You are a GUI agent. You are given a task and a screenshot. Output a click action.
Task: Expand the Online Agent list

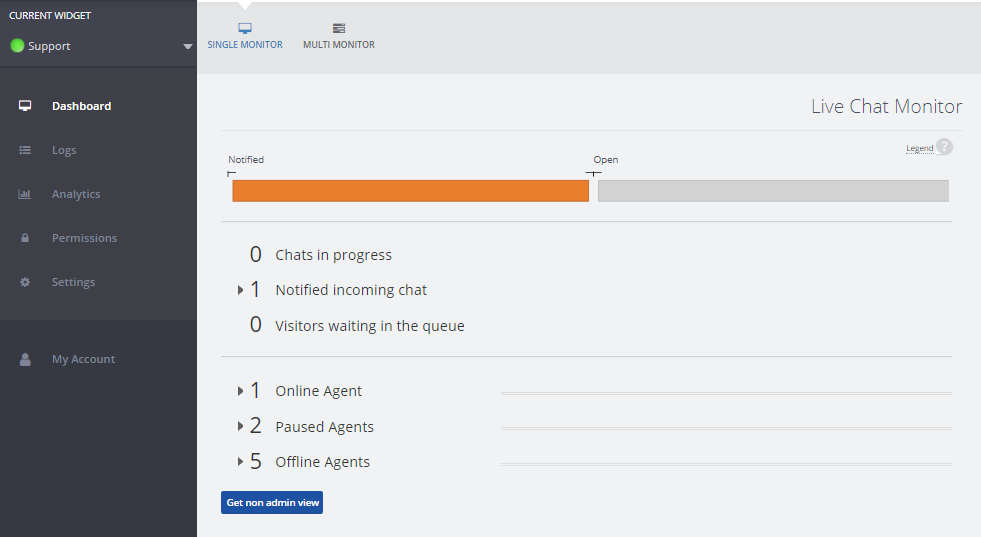(240, 391)
